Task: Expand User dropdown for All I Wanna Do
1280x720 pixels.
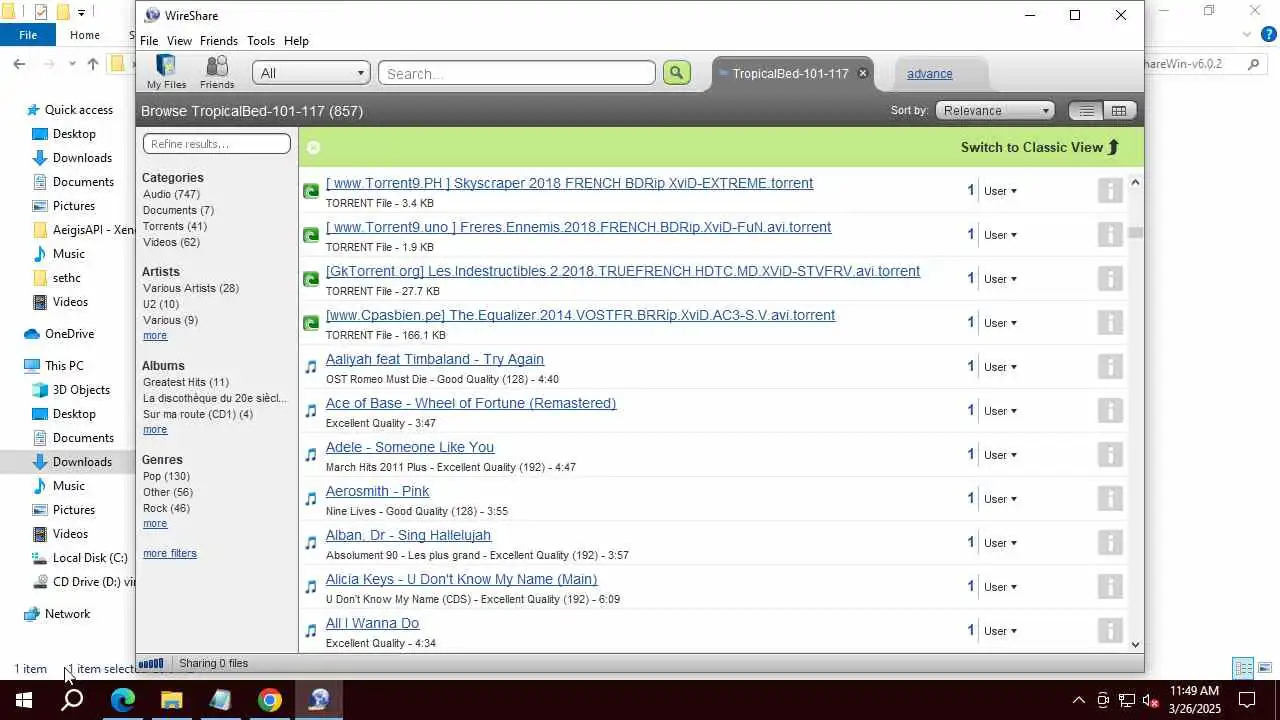Action: pos(1000,631)
